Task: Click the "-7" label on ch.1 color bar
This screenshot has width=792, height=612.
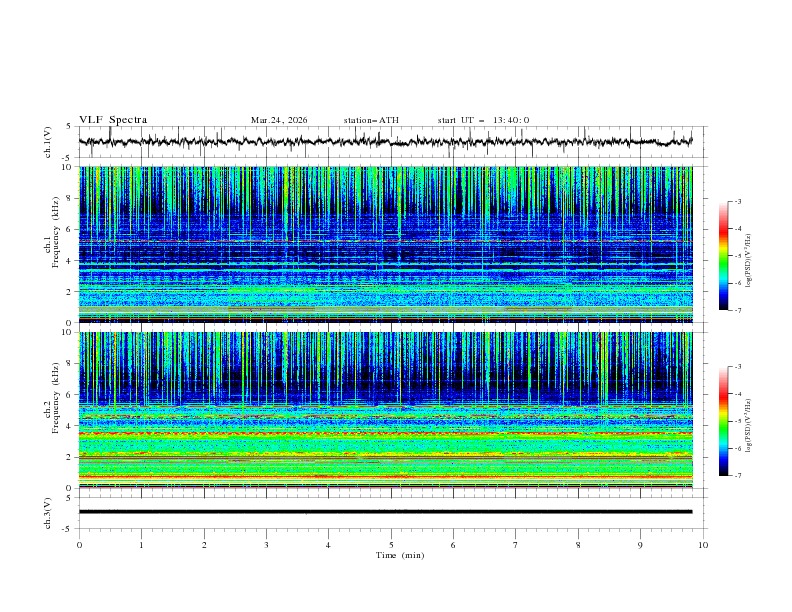Action: [738, 310]
